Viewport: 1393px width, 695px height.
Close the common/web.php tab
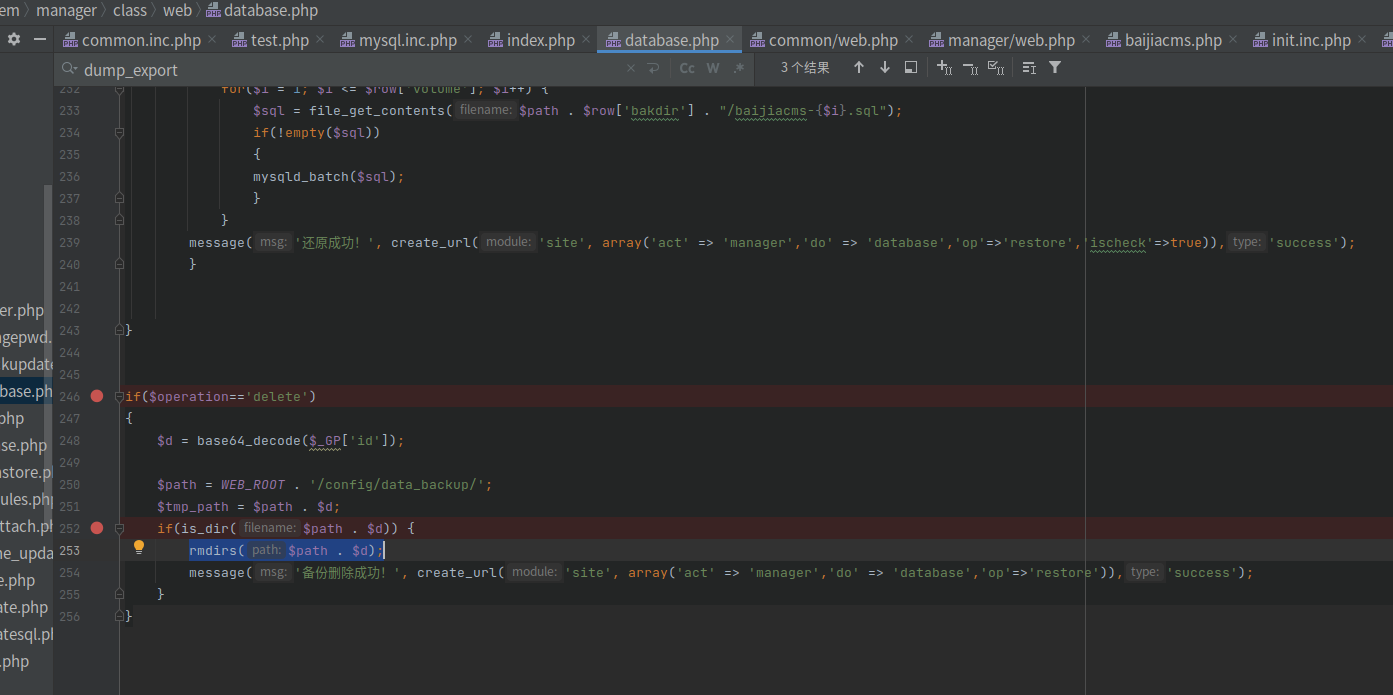[909, 40]
